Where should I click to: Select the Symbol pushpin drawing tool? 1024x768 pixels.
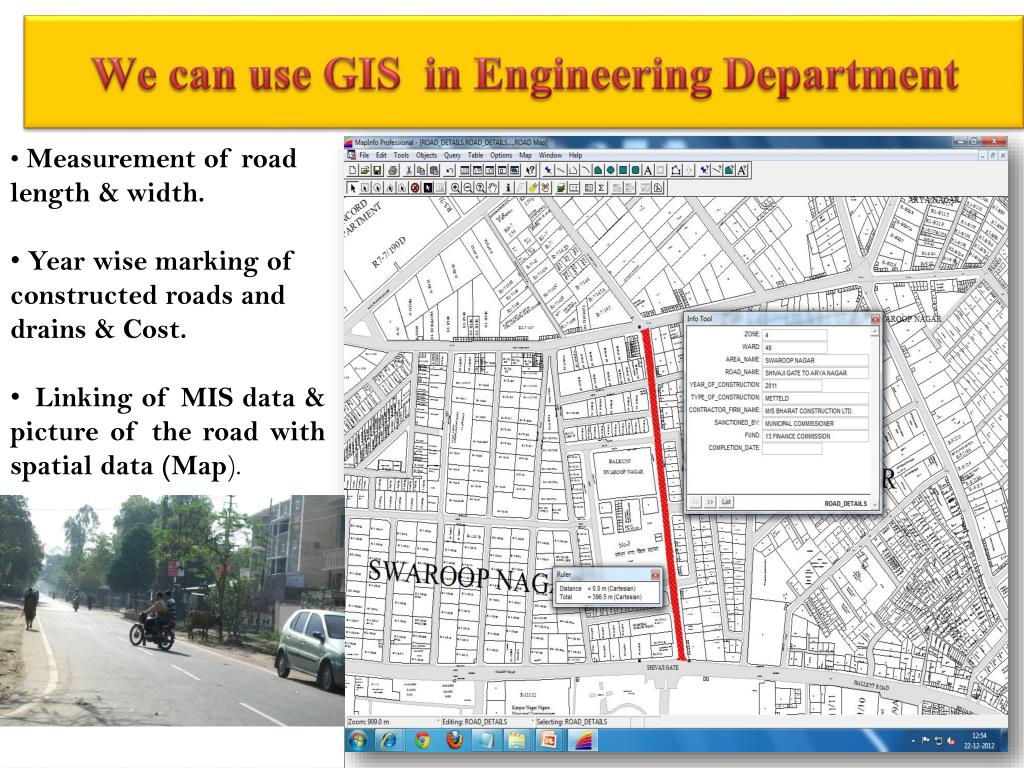[x=547, y=170]
